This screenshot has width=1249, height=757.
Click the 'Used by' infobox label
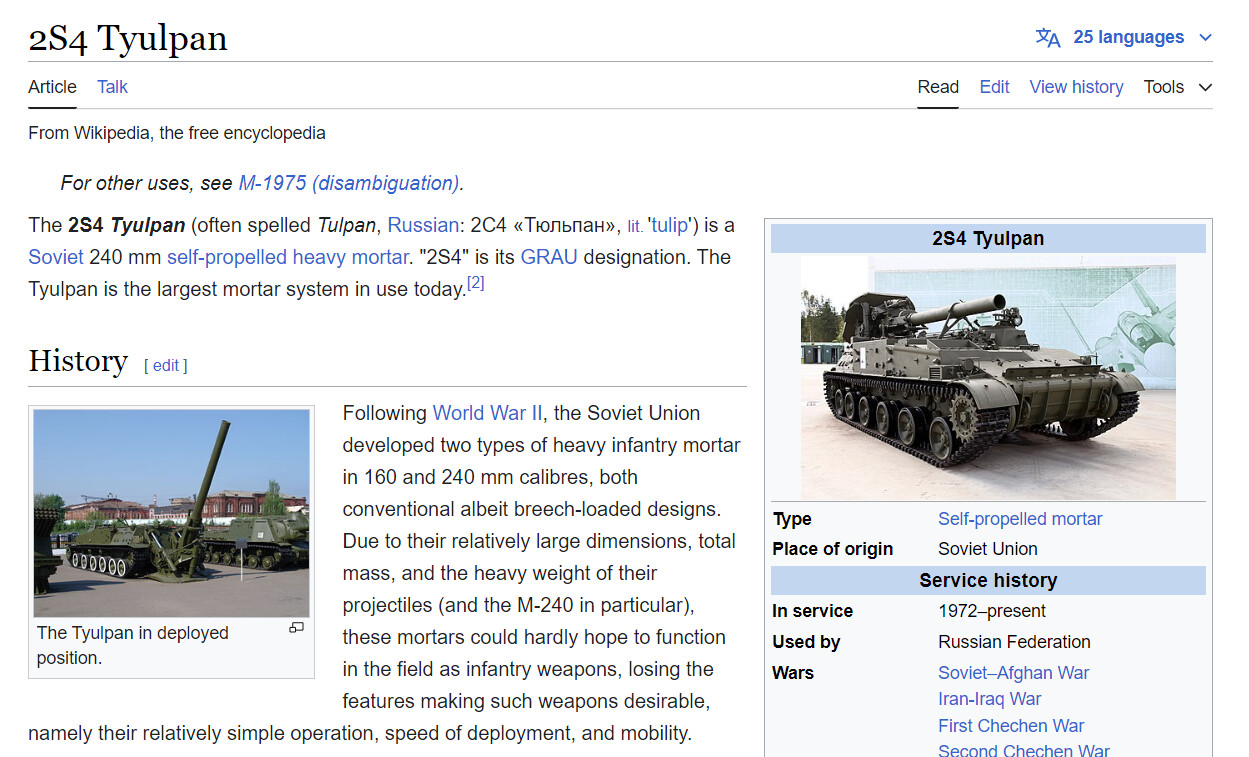pyautogui.click(x=806, y=642)
